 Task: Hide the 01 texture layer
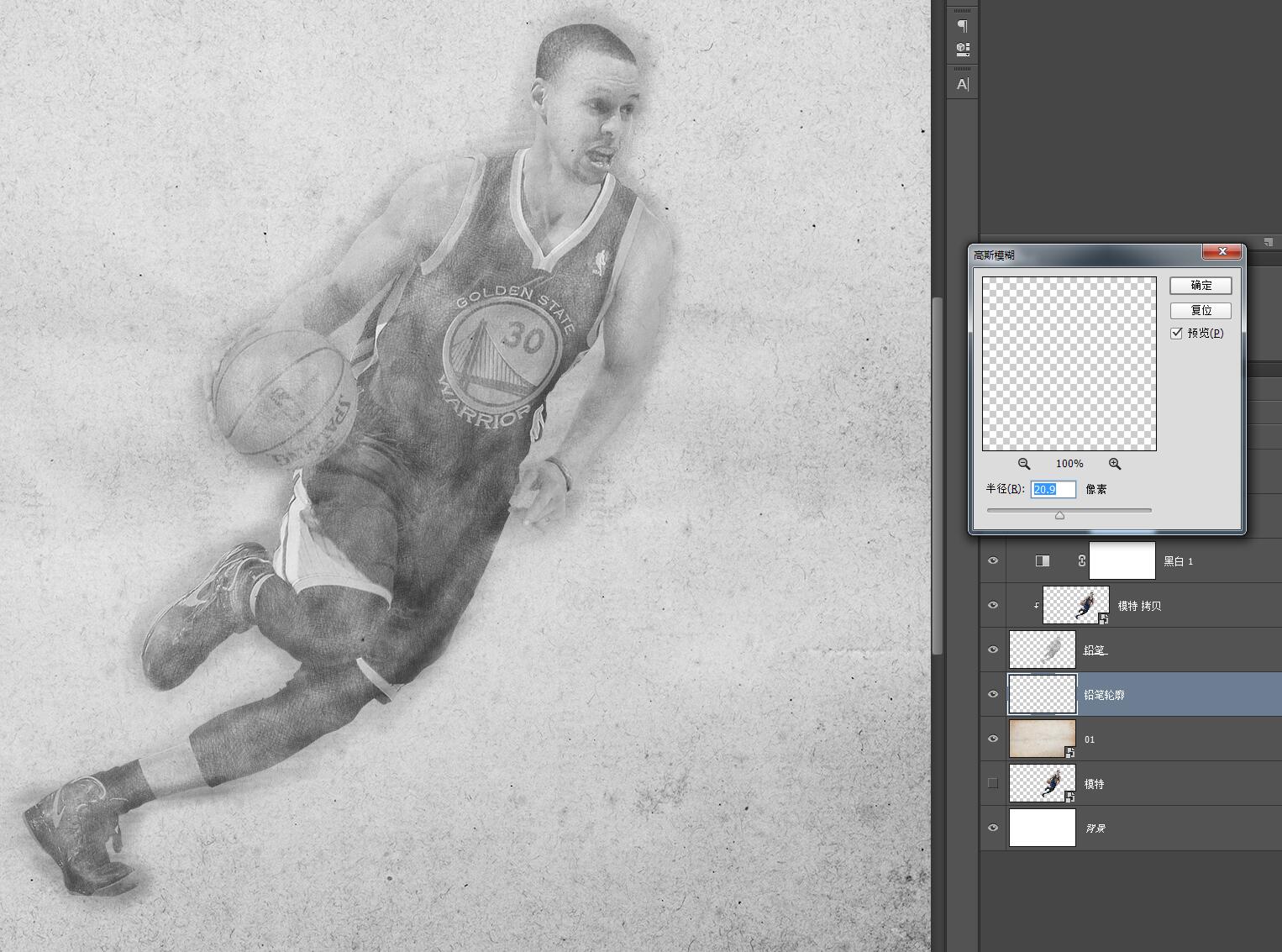[x=993, y=739]
